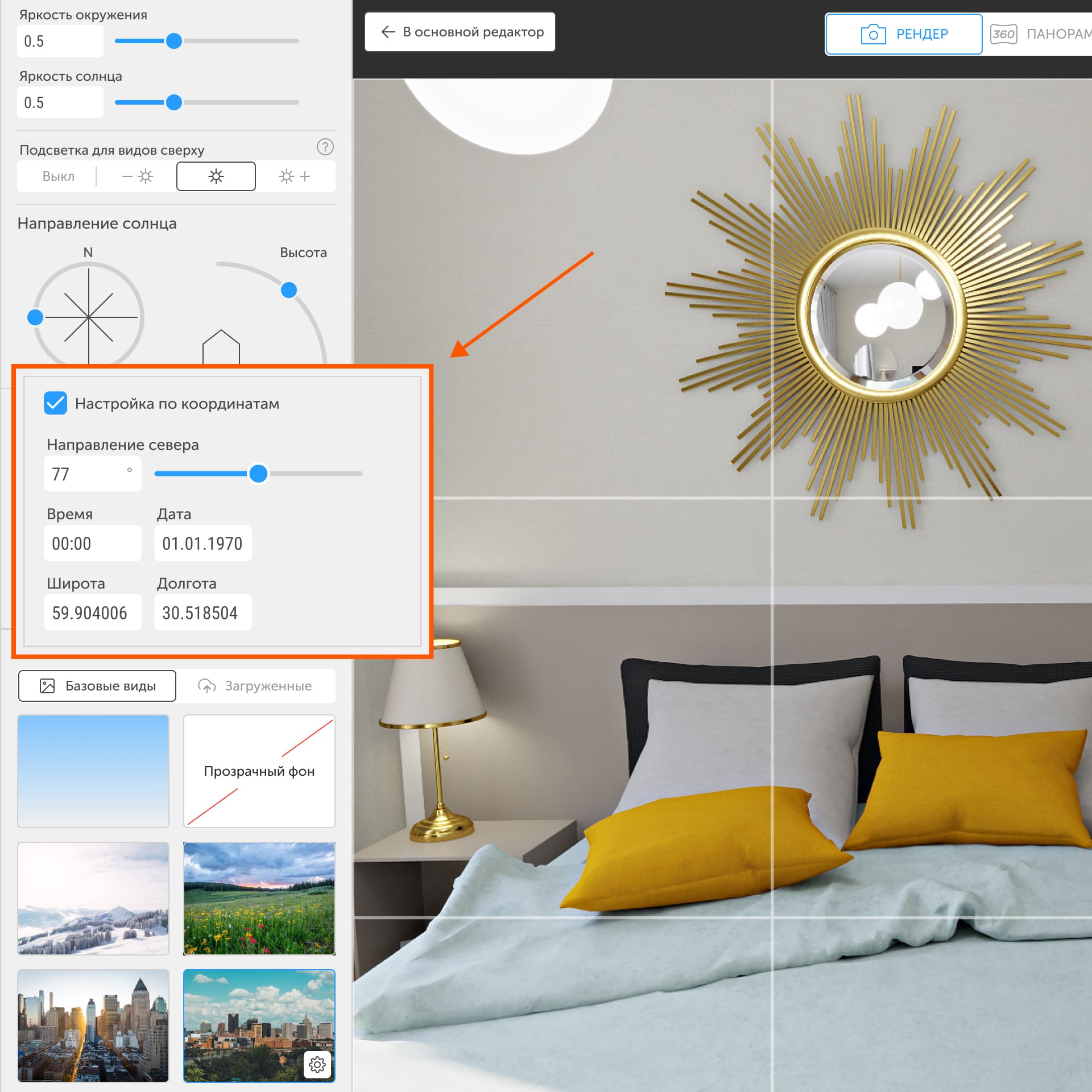1092x1092 pixels.
Task: Select Прозрачный фон background option
Action: tap(259, 771)
